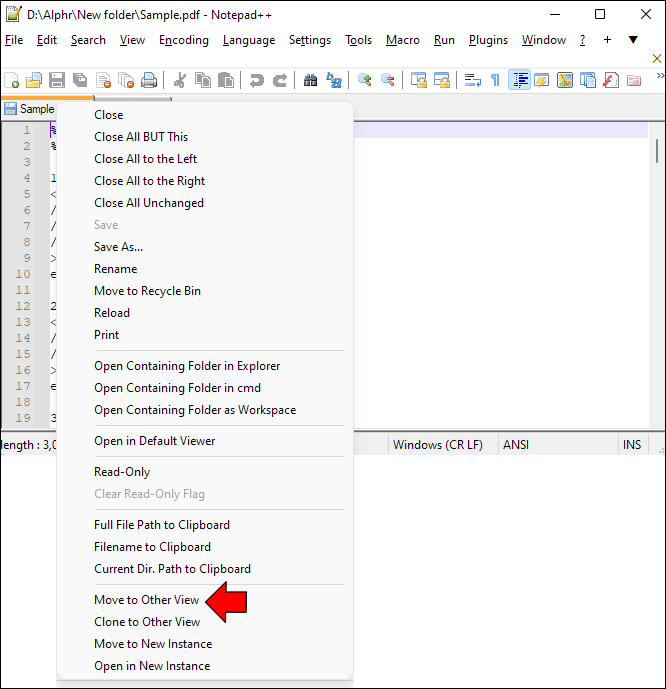Toggle the highlighted Indent Guide icon
The image size is (666, 689).
click(519, 80)
